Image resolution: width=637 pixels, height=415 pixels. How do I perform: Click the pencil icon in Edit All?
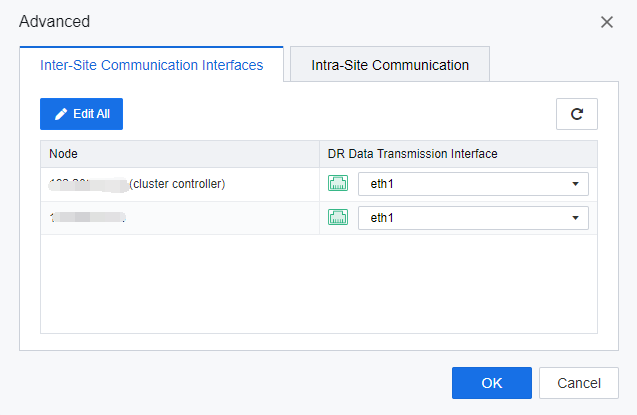61,114
